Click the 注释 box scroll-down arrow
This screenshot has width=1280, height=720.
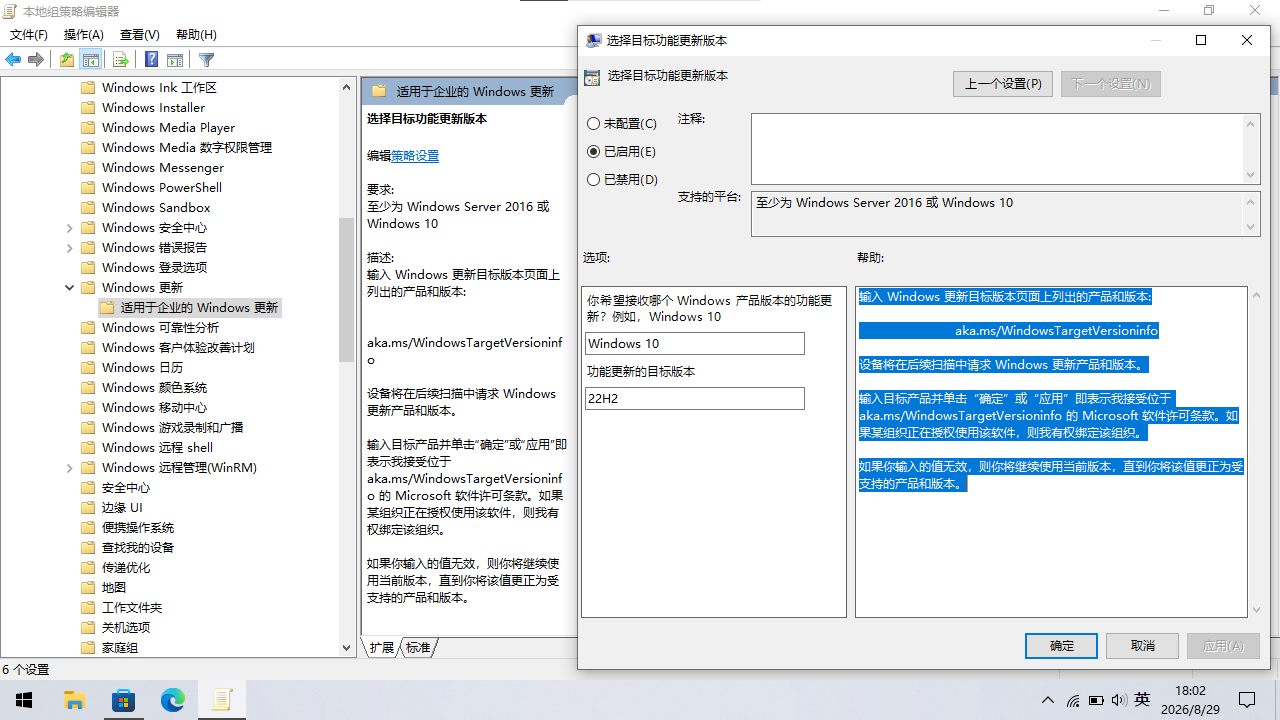(x=1251, y=175)
